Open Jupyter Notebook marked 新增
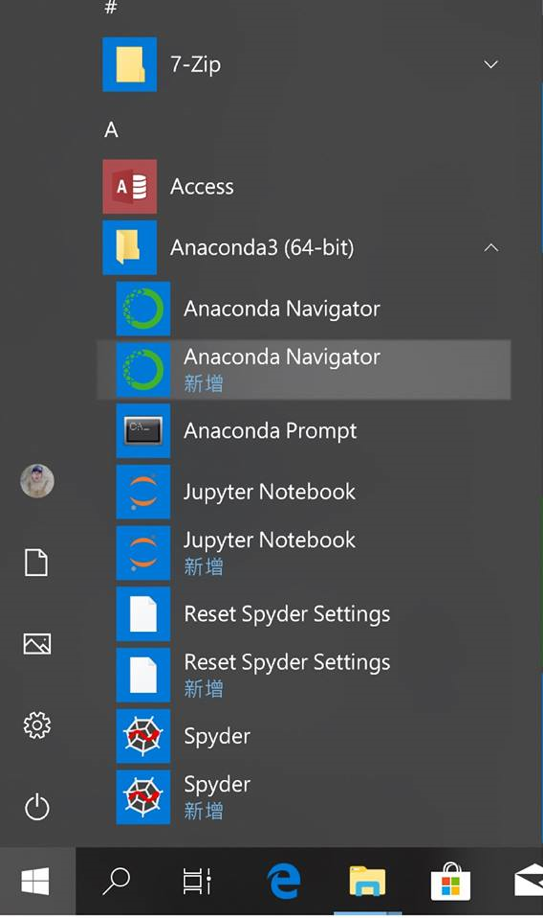This screenshot has width=543, height=918. pos(143,553)
